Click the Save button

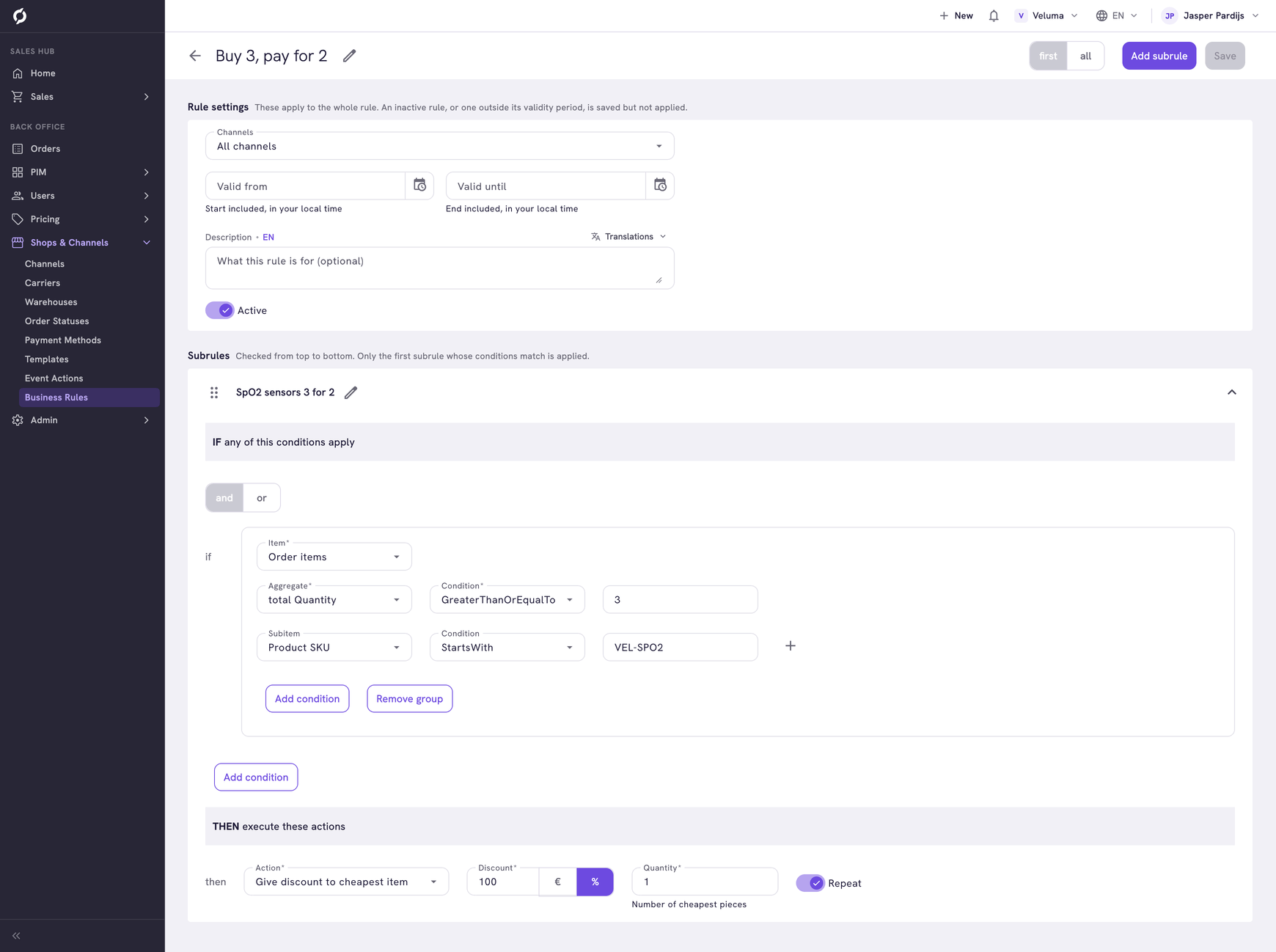coord(1225,56)
